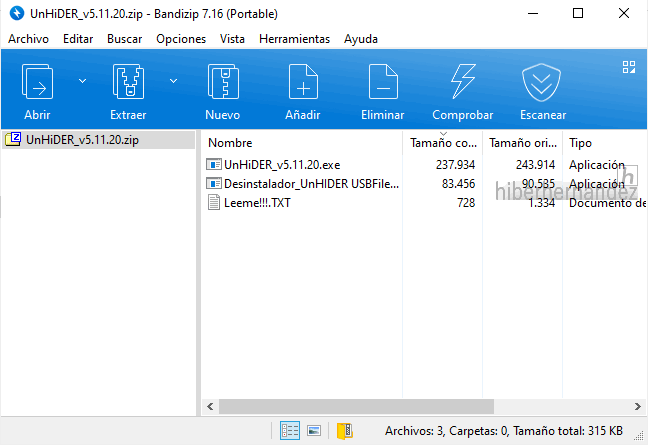This screenshot has height=445, width=648.
Task: Expand the Abrir dropdown arrow
Action: click(83, 81)
